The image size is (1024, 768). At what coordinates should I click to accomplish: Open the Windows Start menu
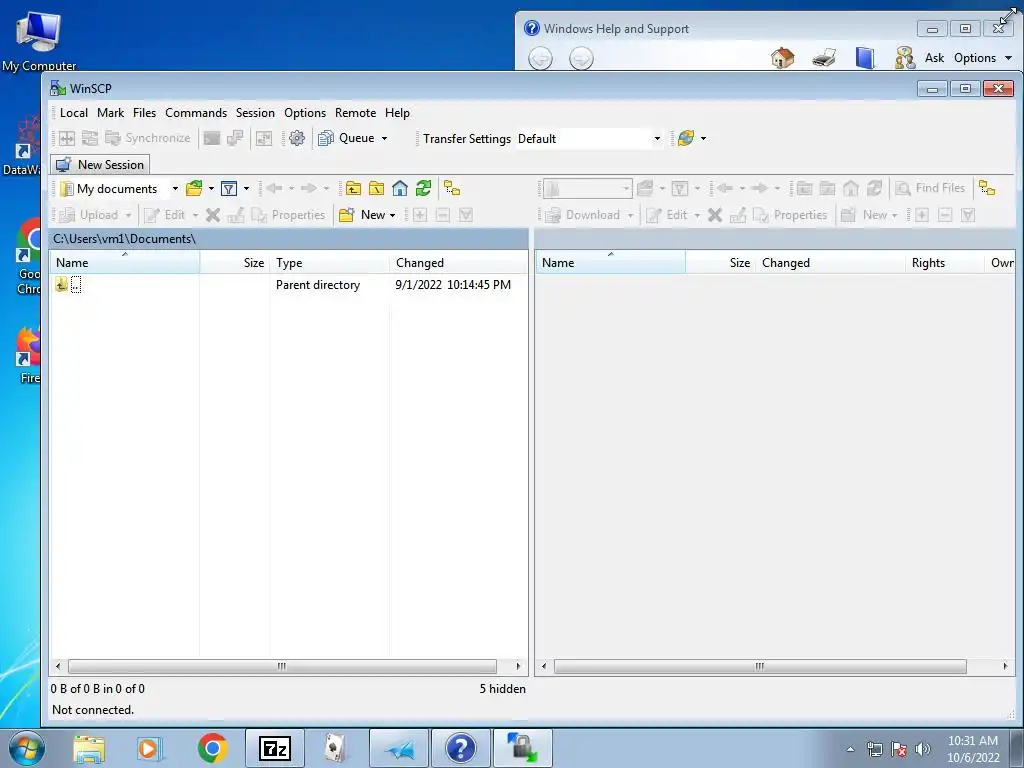pos(27,748)
